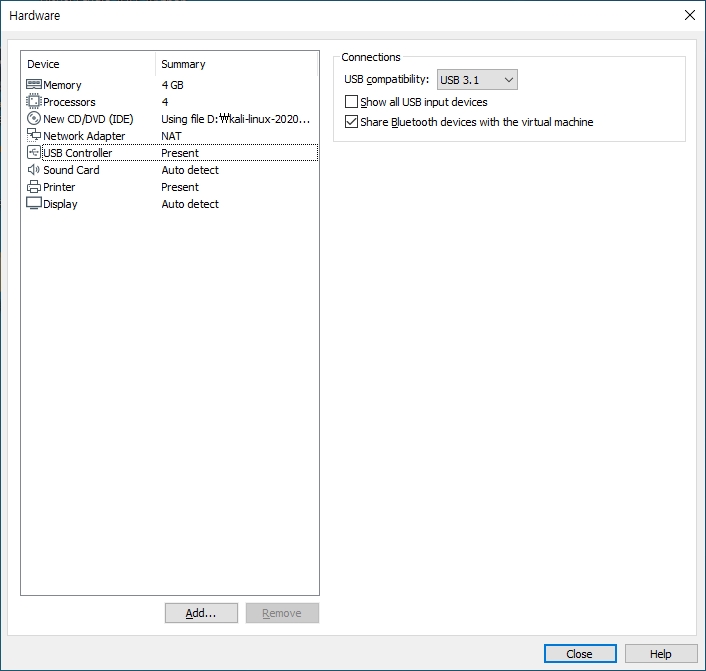The width and height of the screenshot is (706, 671).
Task: Click the Processors count value 4
Action: [x=165, y=102]
